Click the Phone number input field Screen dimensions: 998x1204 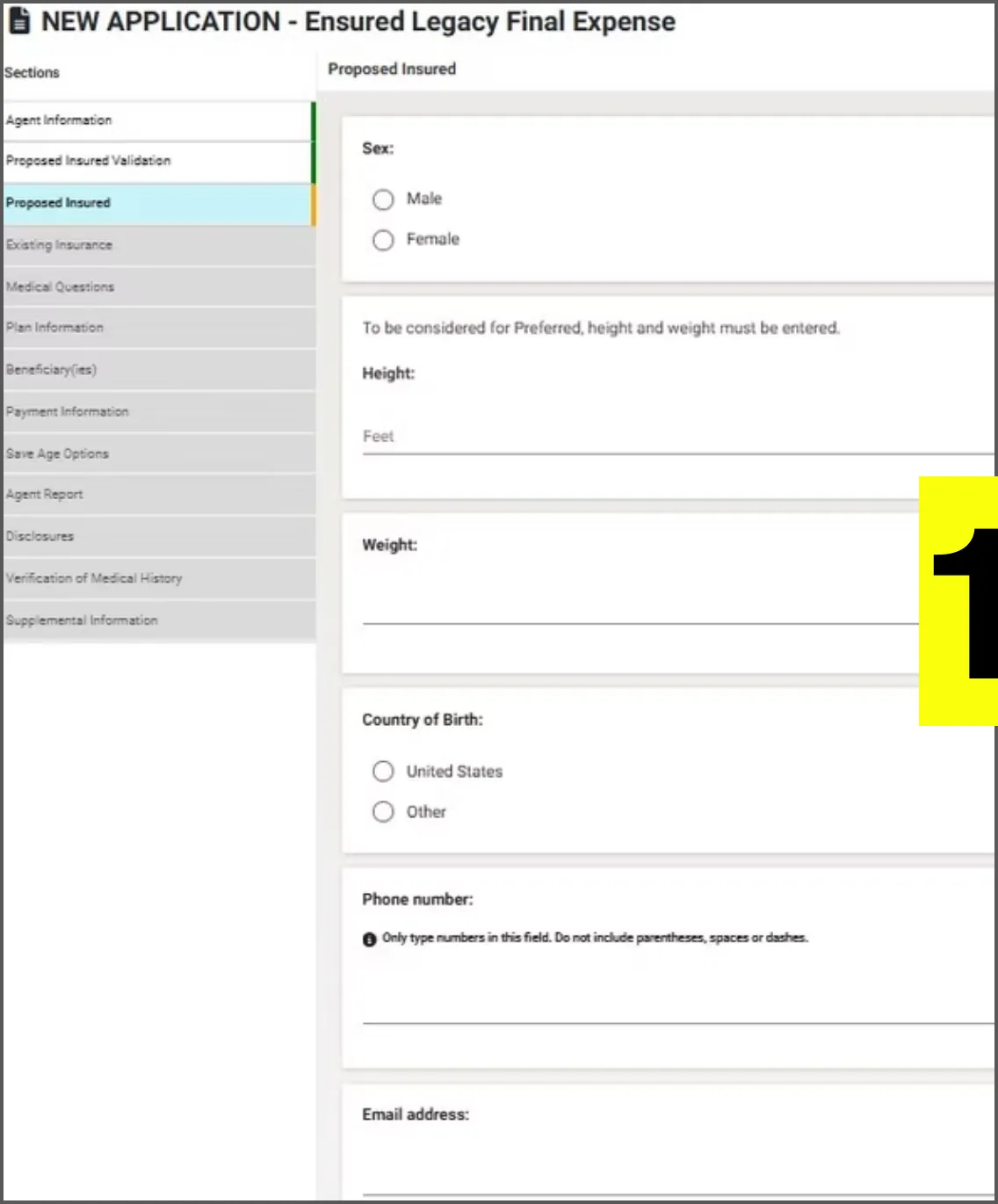678,1003
